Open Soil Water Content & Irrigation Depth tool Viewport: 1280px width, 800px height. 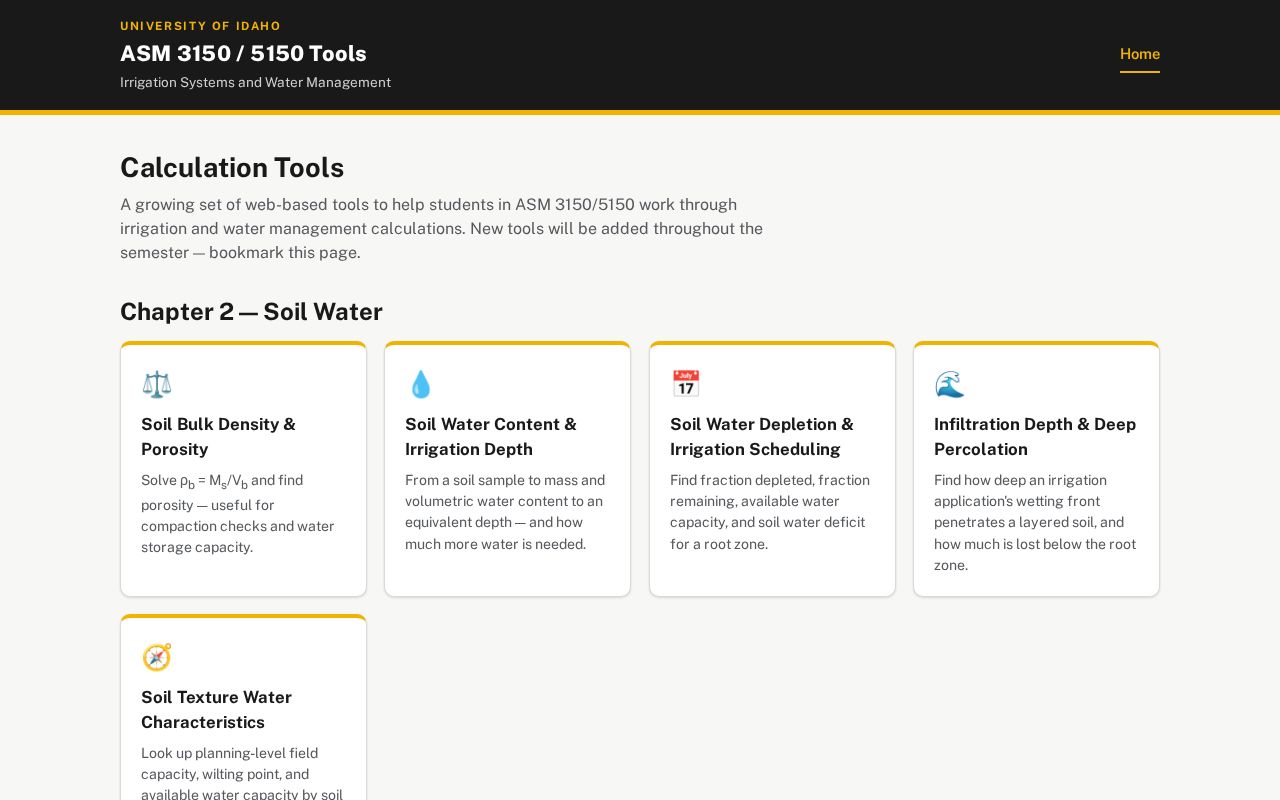(x=507, y=469)
